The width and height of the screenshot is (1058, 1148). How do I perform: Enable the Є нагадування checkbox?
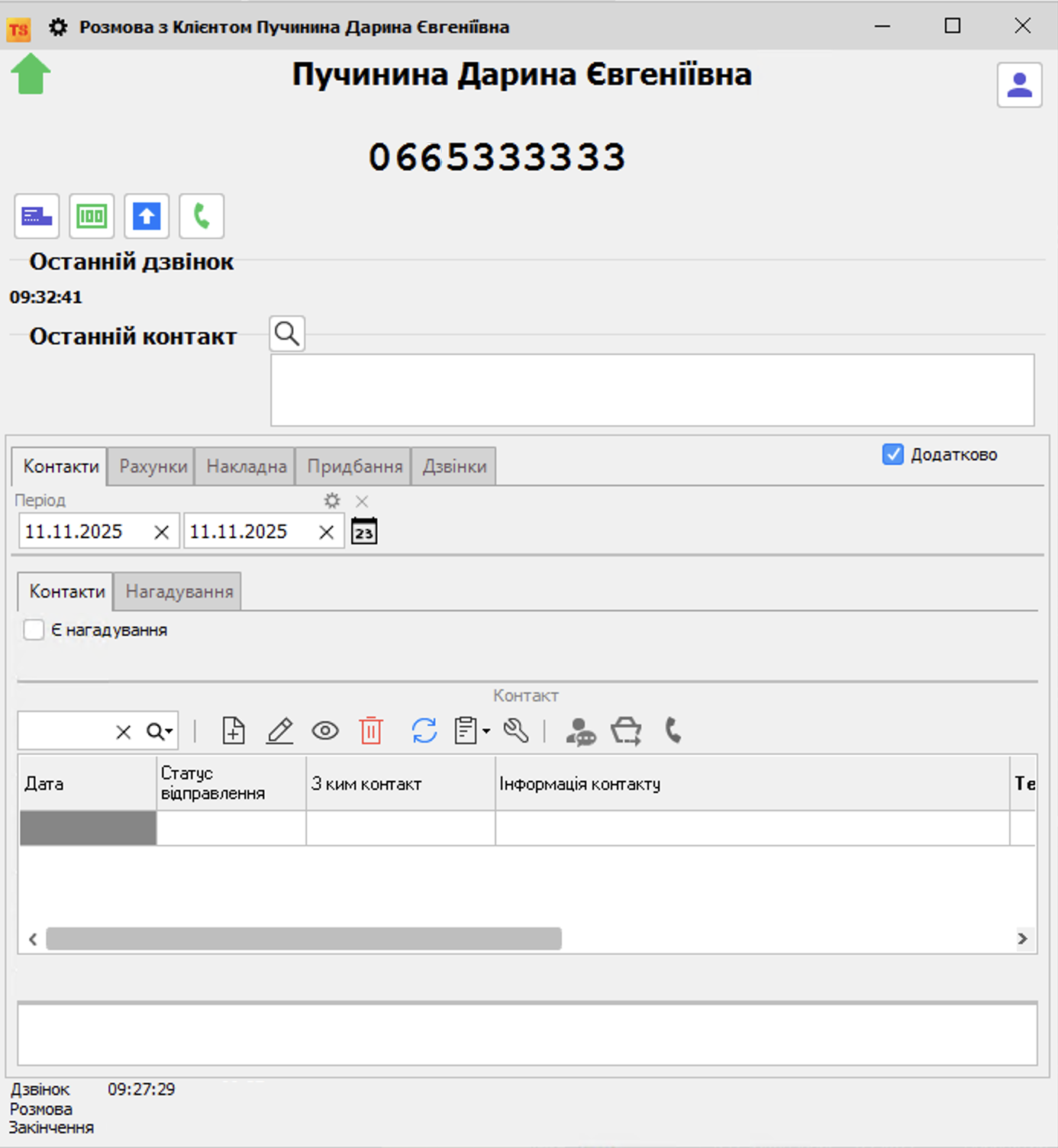point(34,630)
